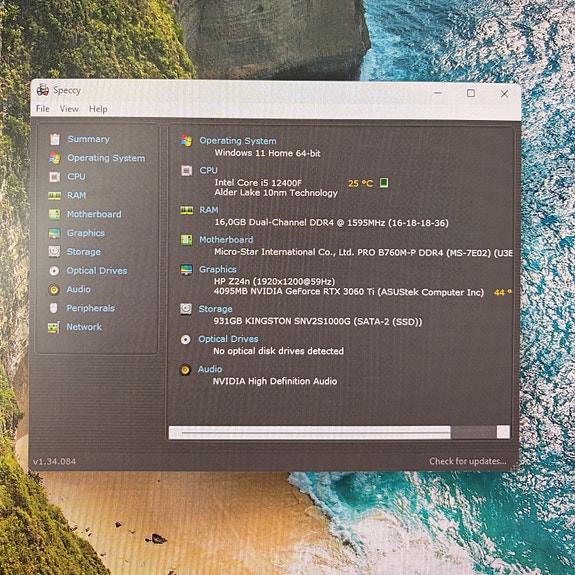Viewport: 575px width, 575px height.
Task: Open the Storage heading link in summary
Action: click(x=215, y=309)
